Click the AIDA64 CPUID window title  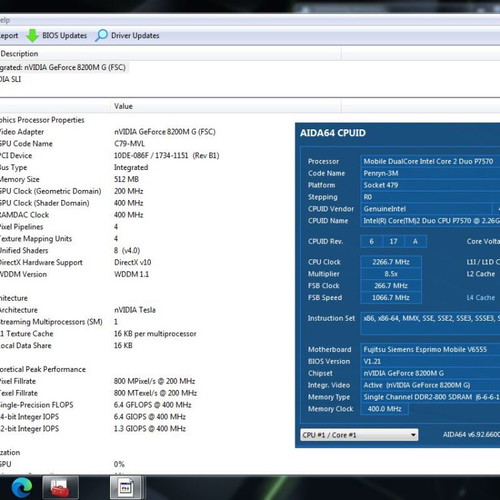(x=333, y=133)
